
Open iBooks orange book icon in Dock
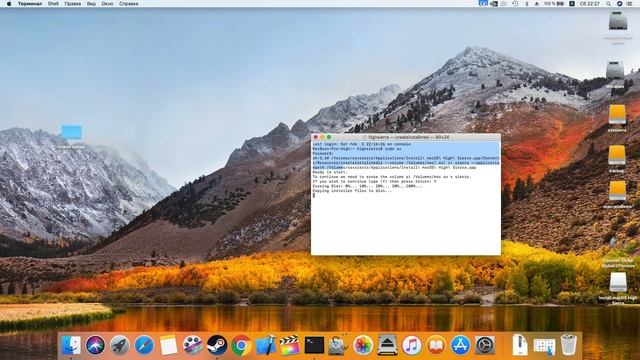[x=436, y=345]
